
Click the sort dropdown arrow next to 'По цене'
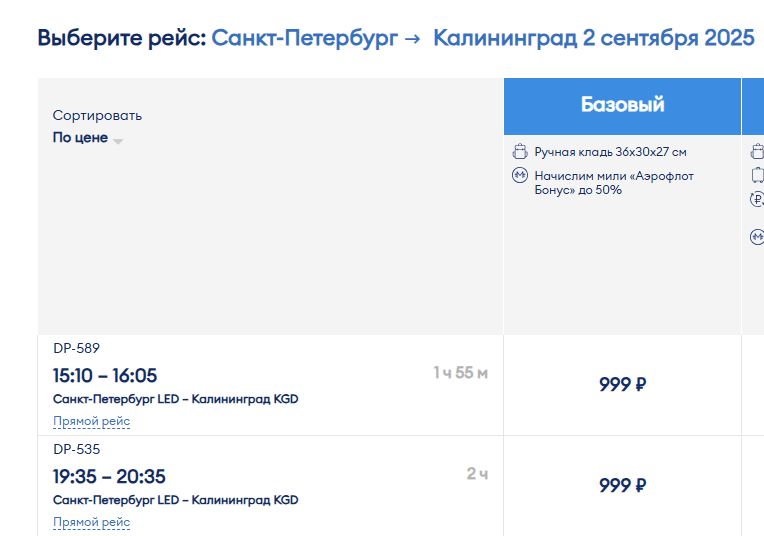coord(118,141)
